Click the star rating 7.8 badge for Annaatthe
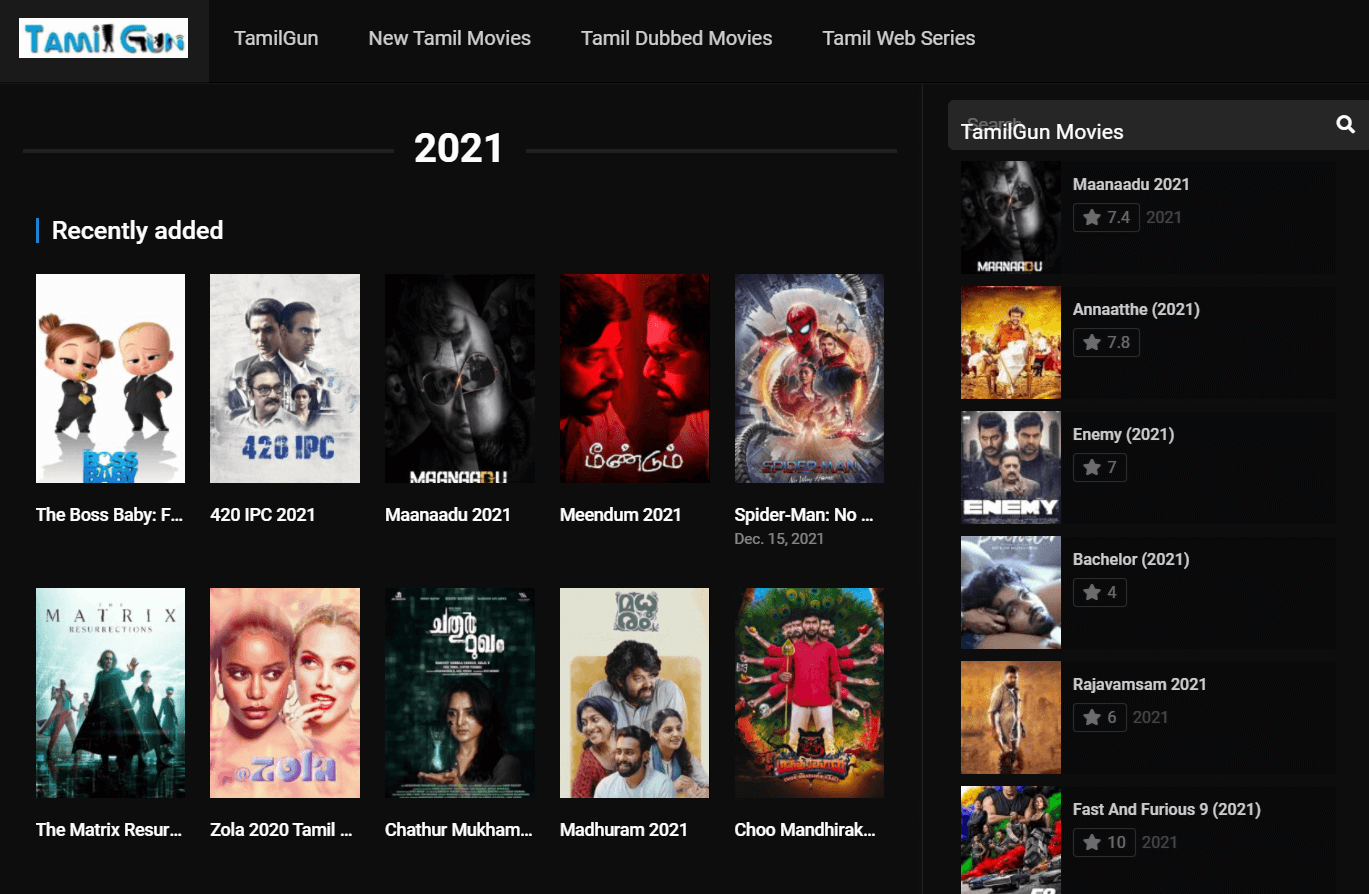This screenshot has height=894, width=1369. click(1106, 342)
